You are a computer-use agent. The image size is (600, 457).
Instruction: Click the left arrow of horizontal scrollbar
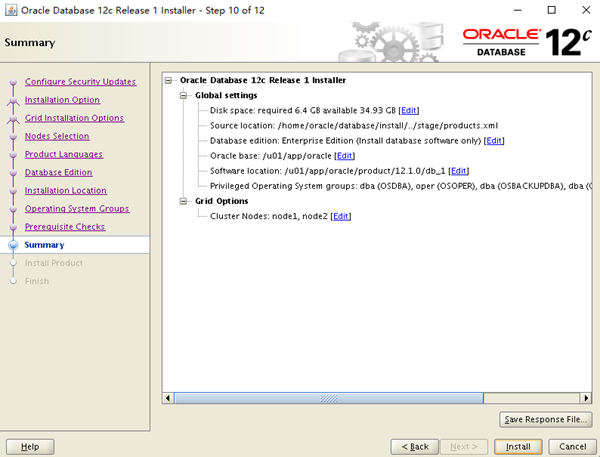[168, 398]
